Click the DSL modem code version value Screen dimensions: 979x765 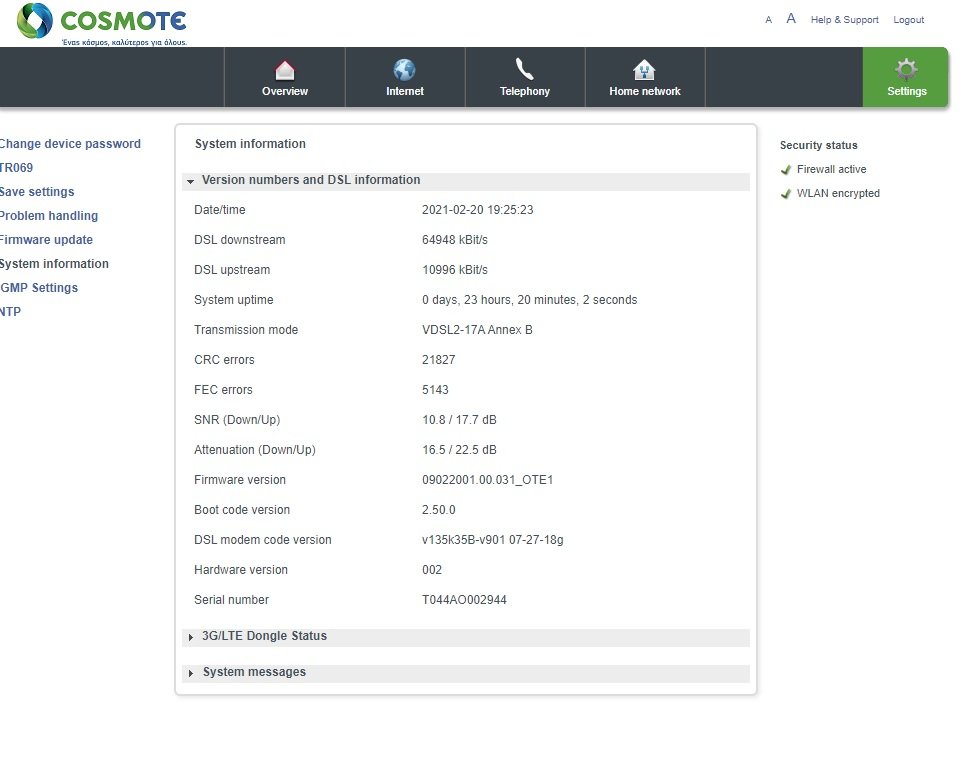click(493, 540)
